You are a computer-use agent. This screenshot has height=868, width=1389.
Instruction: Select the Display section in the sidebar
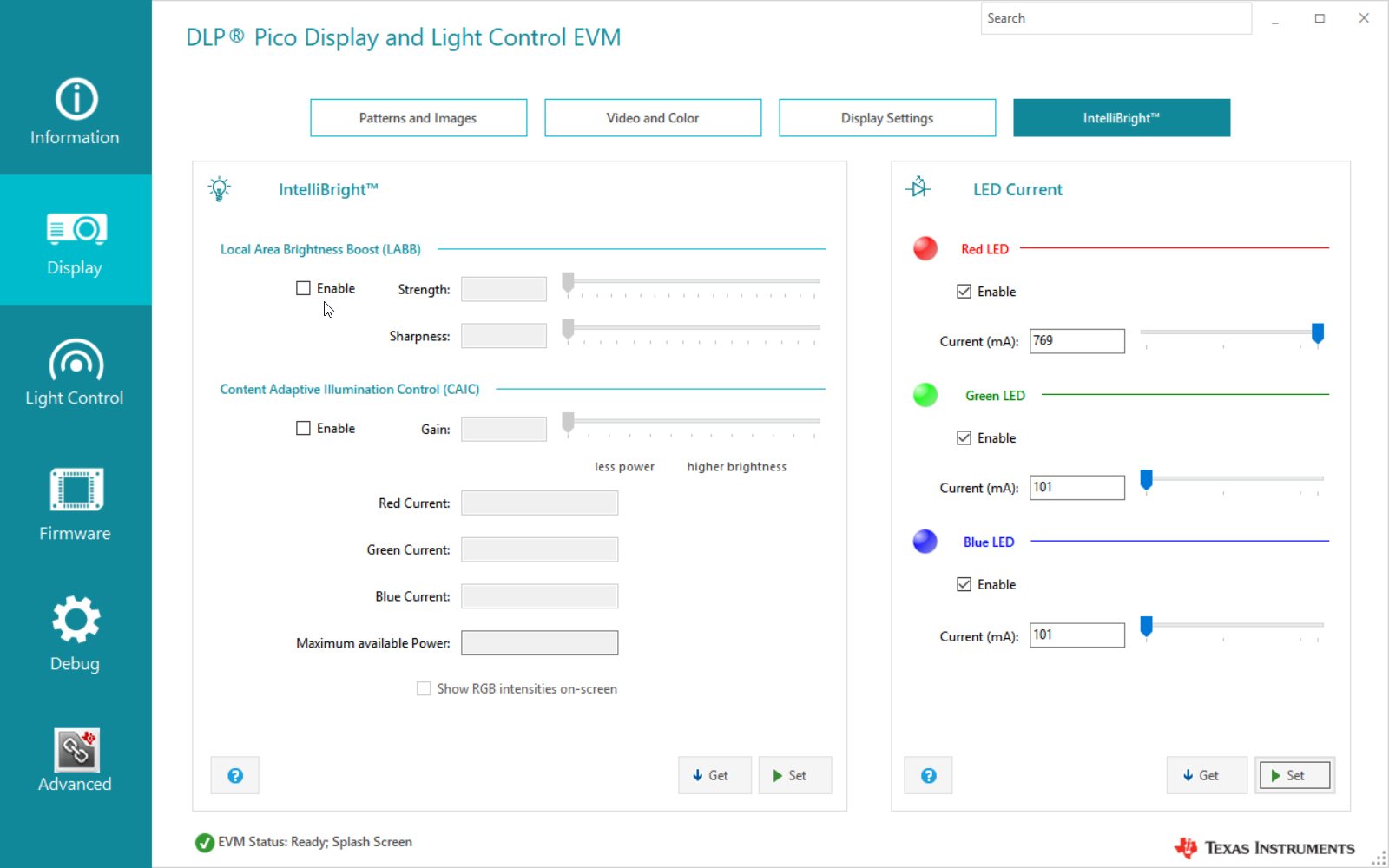[x=75, y=241]
